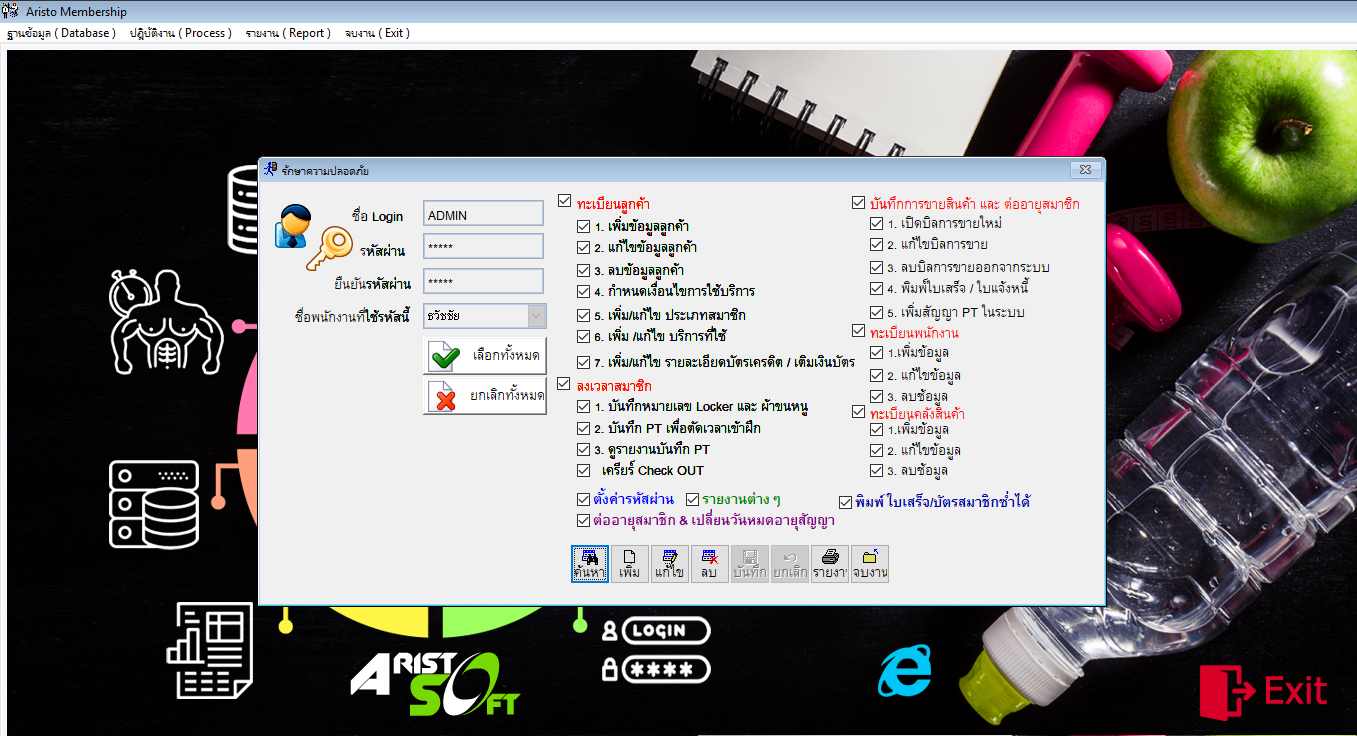Click the จบงาน (exit) folder icon
1357x736 pixels.
click(x=870, y=564)
